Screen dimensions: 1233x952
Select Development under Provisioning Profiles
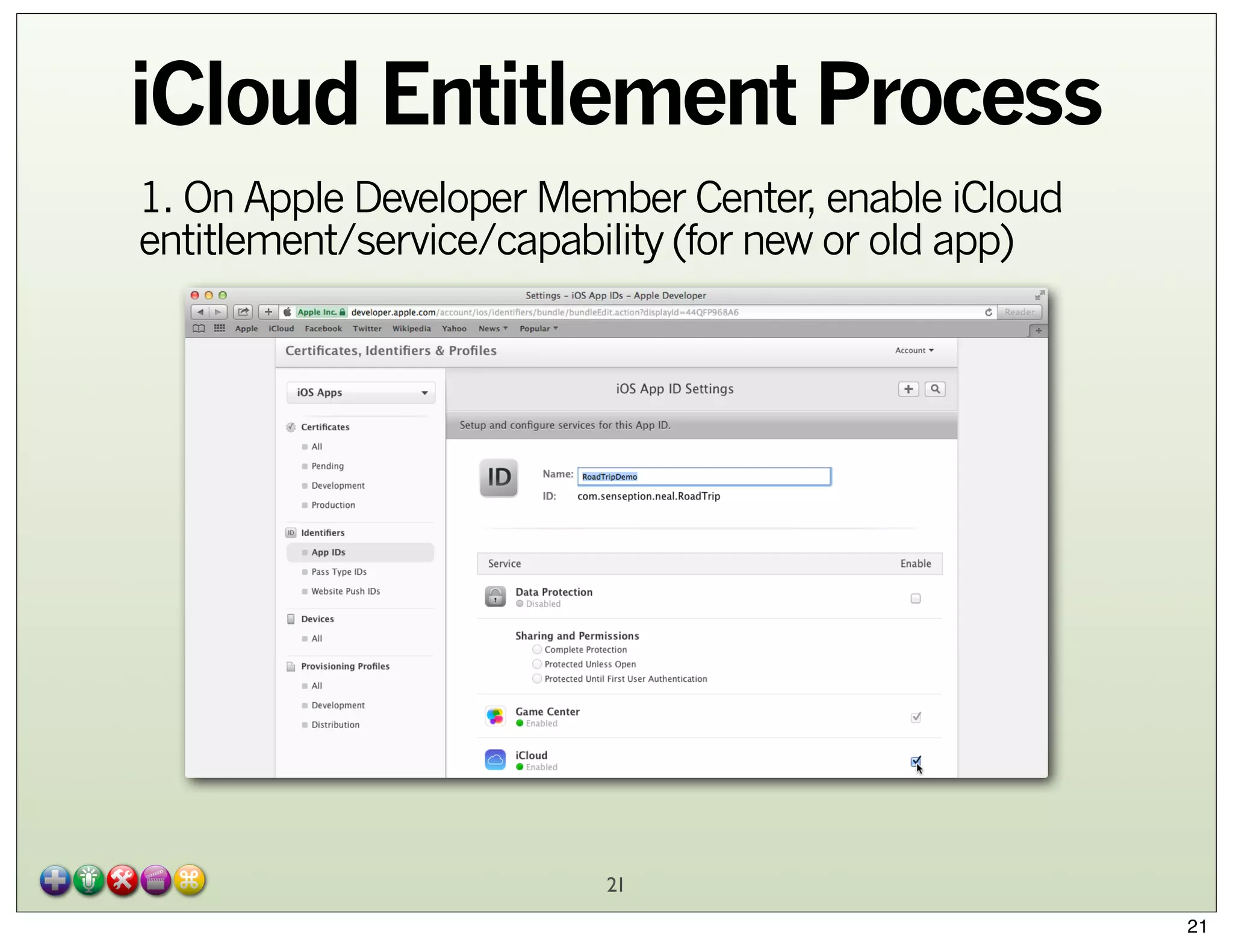pos(338,705)
